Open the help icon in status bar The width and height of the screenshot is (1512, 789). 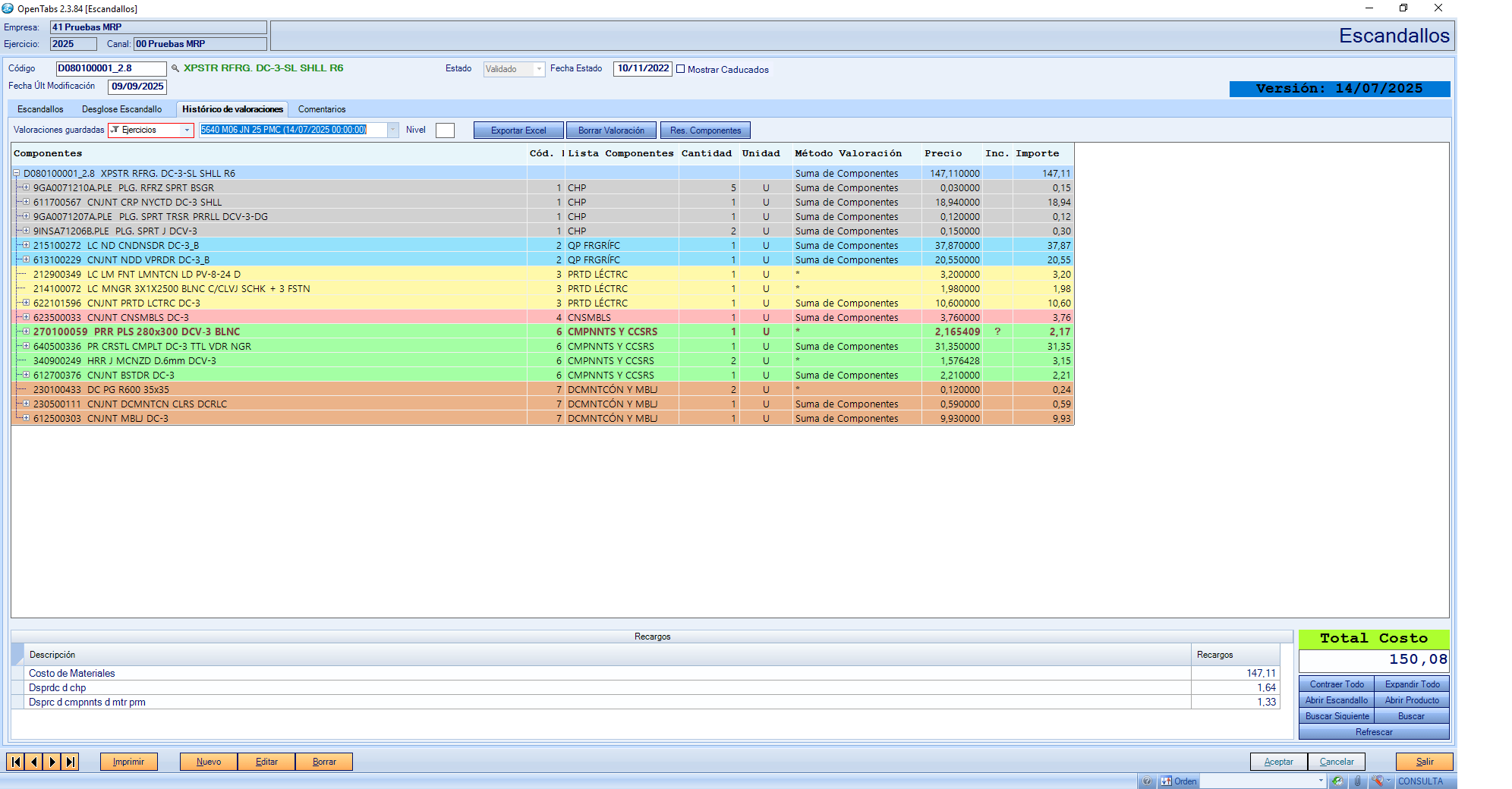tap(1147, 781)
